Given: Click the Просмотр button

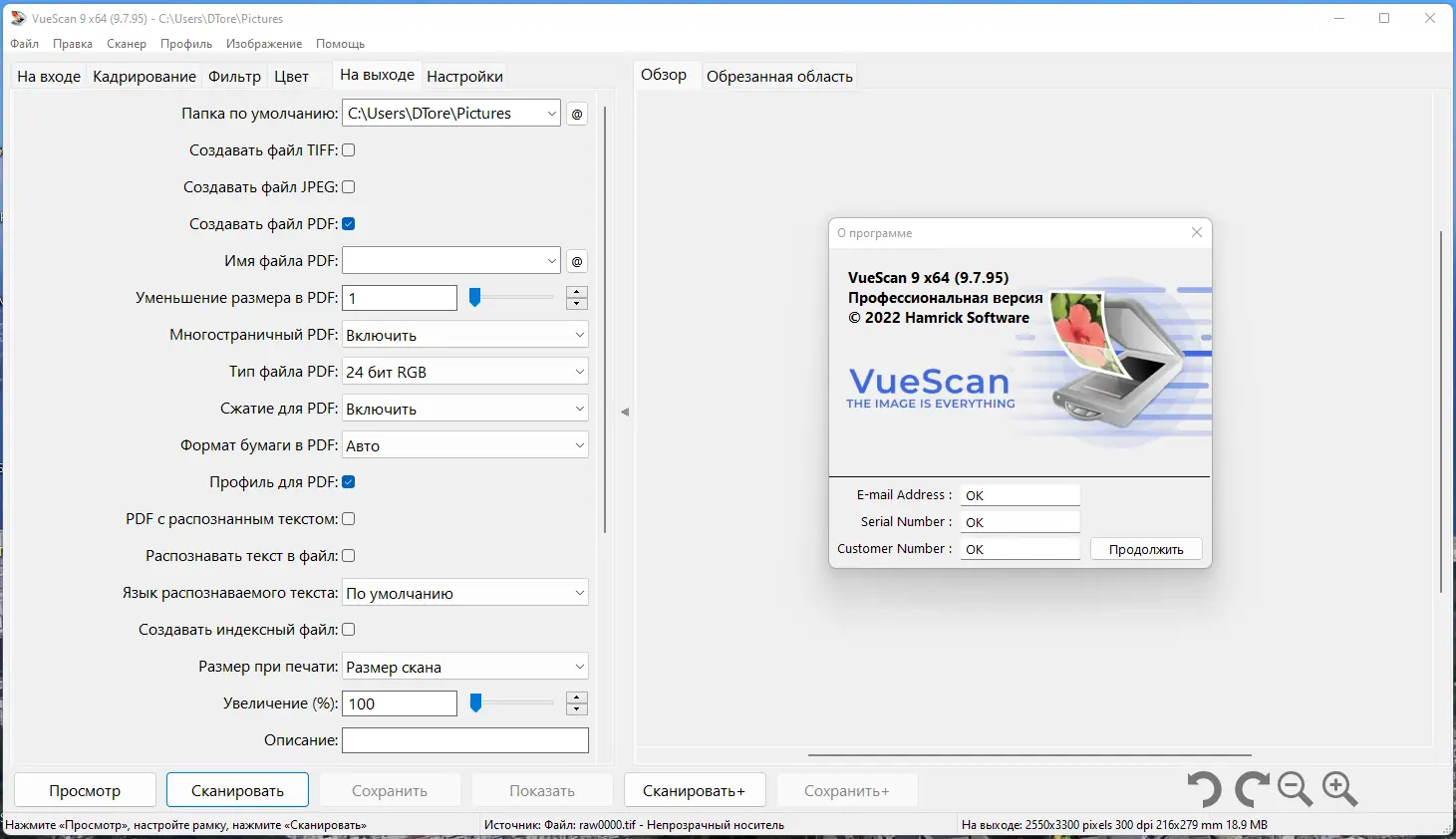Looking at the screenshot, I should 85,789.
